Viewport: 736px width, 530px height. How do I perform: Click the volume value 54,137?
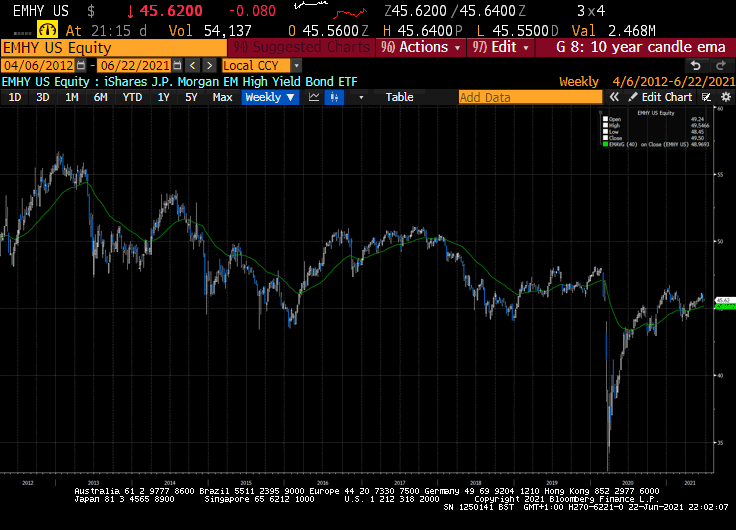[228, 31]
